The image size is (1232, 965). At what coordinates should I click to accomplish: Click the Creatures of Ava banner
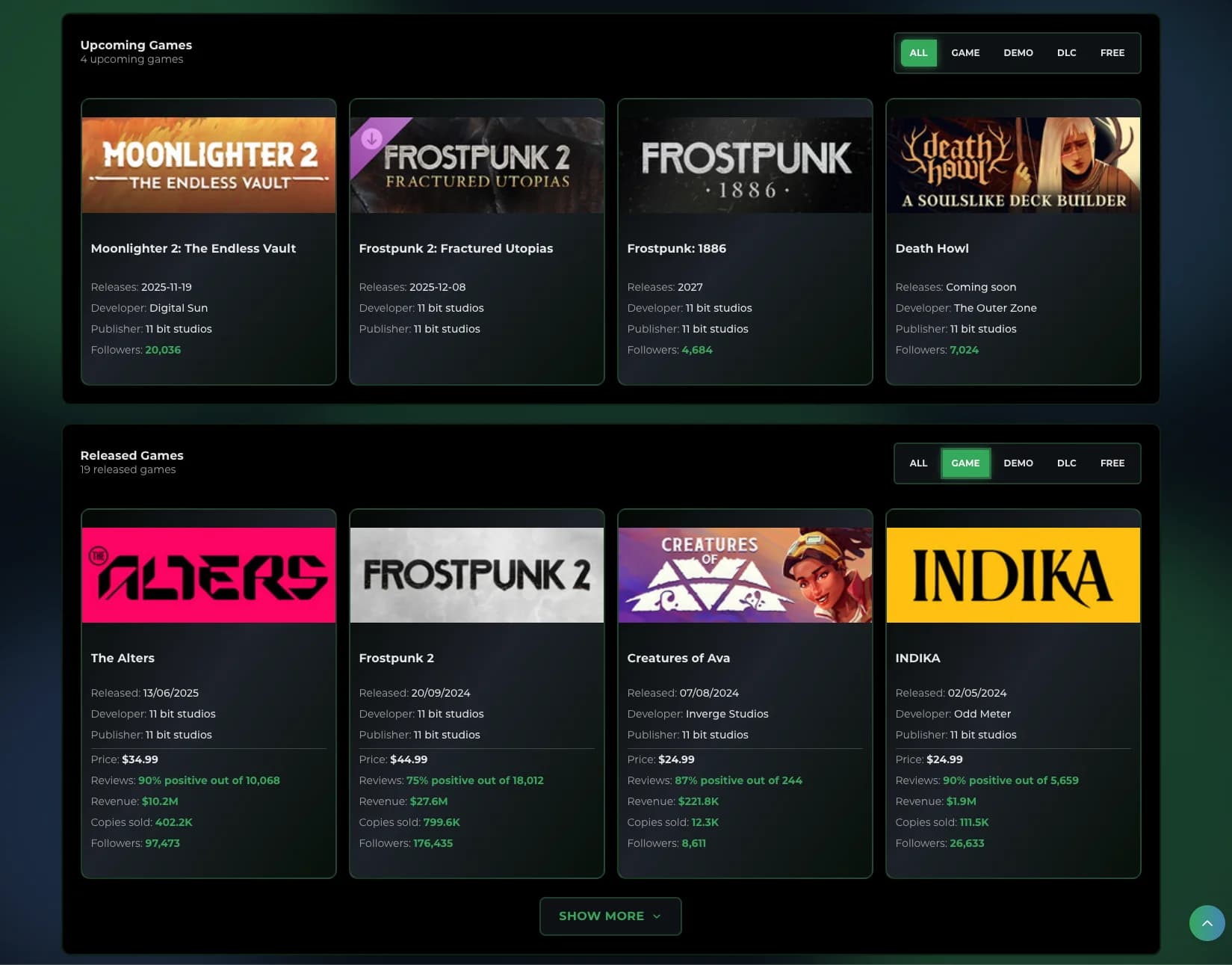pyautogui.click(x=745, y=574)
